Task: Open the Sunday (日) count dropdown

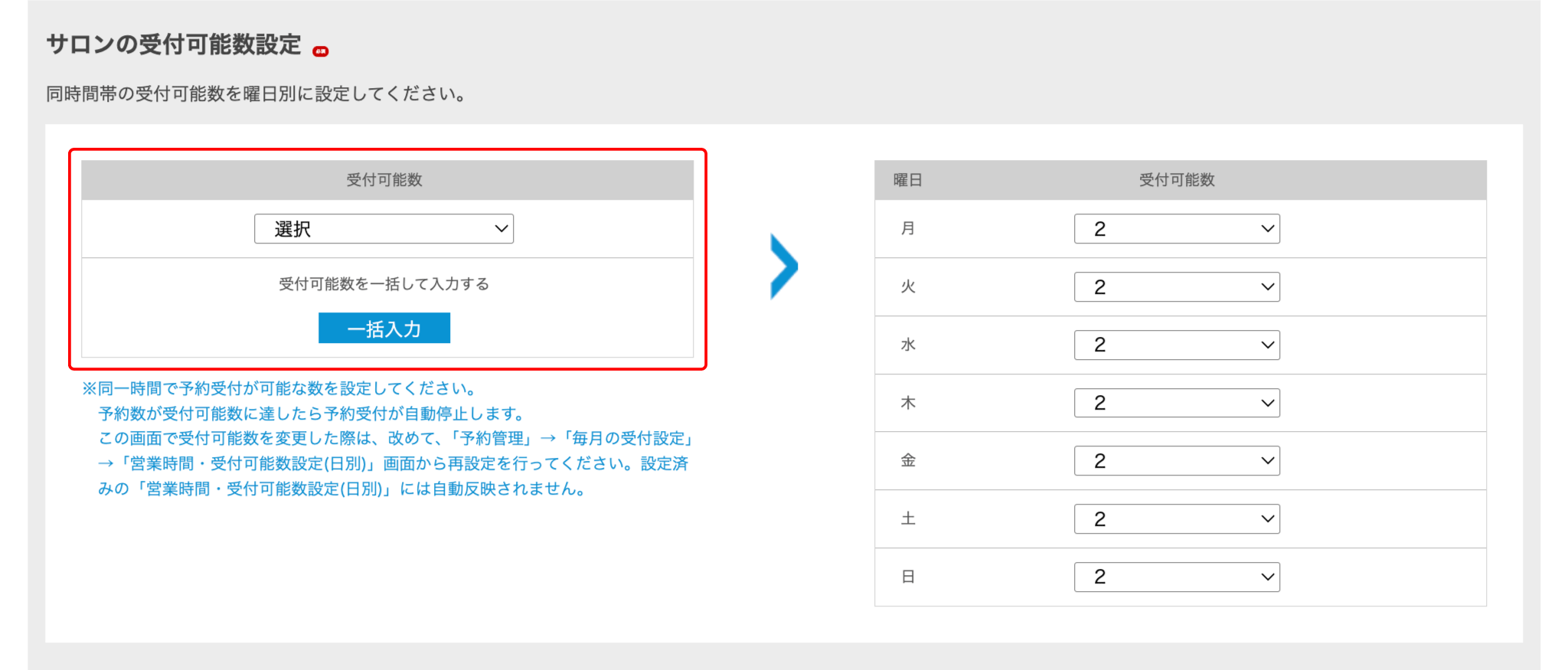Action: [1177, 577]
